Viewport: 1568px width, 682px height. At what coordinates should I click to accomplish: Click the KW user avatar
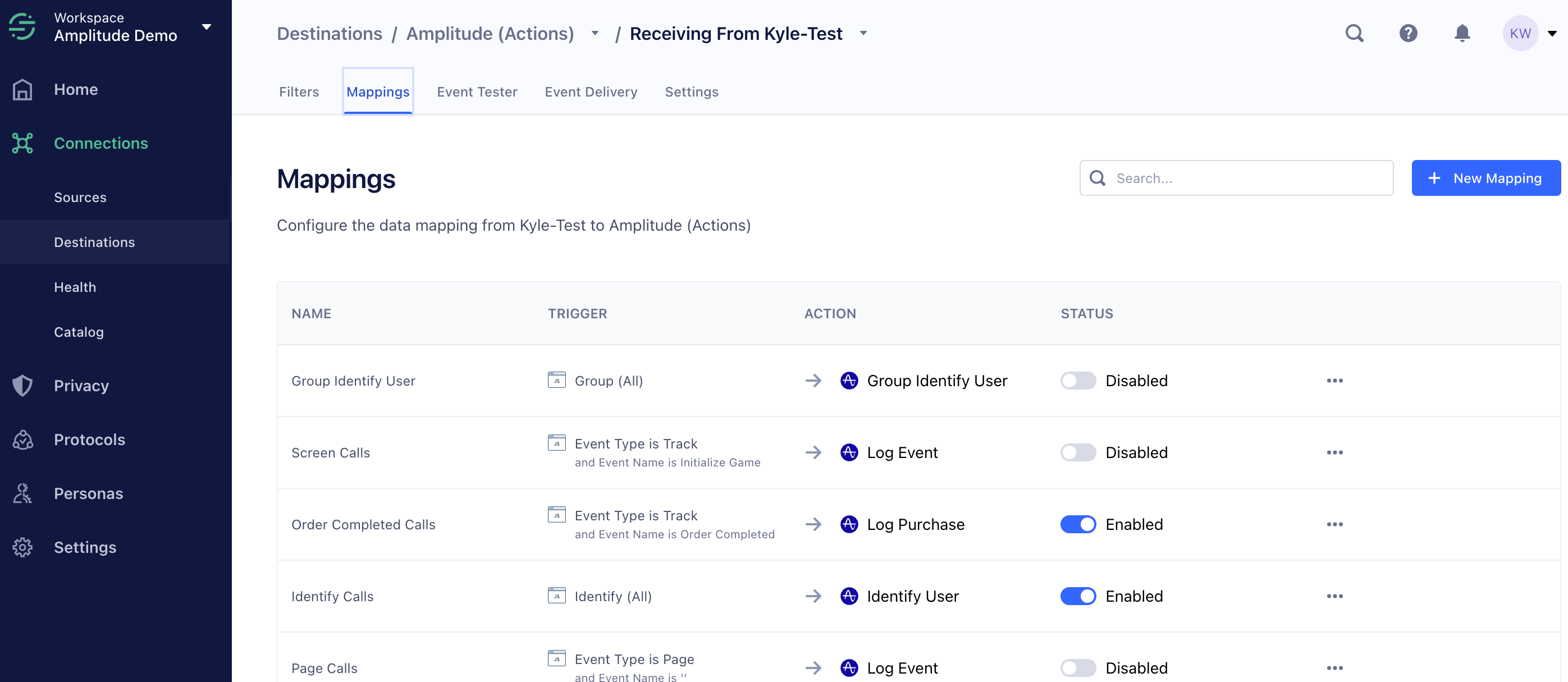click(x=1520, y=33)
